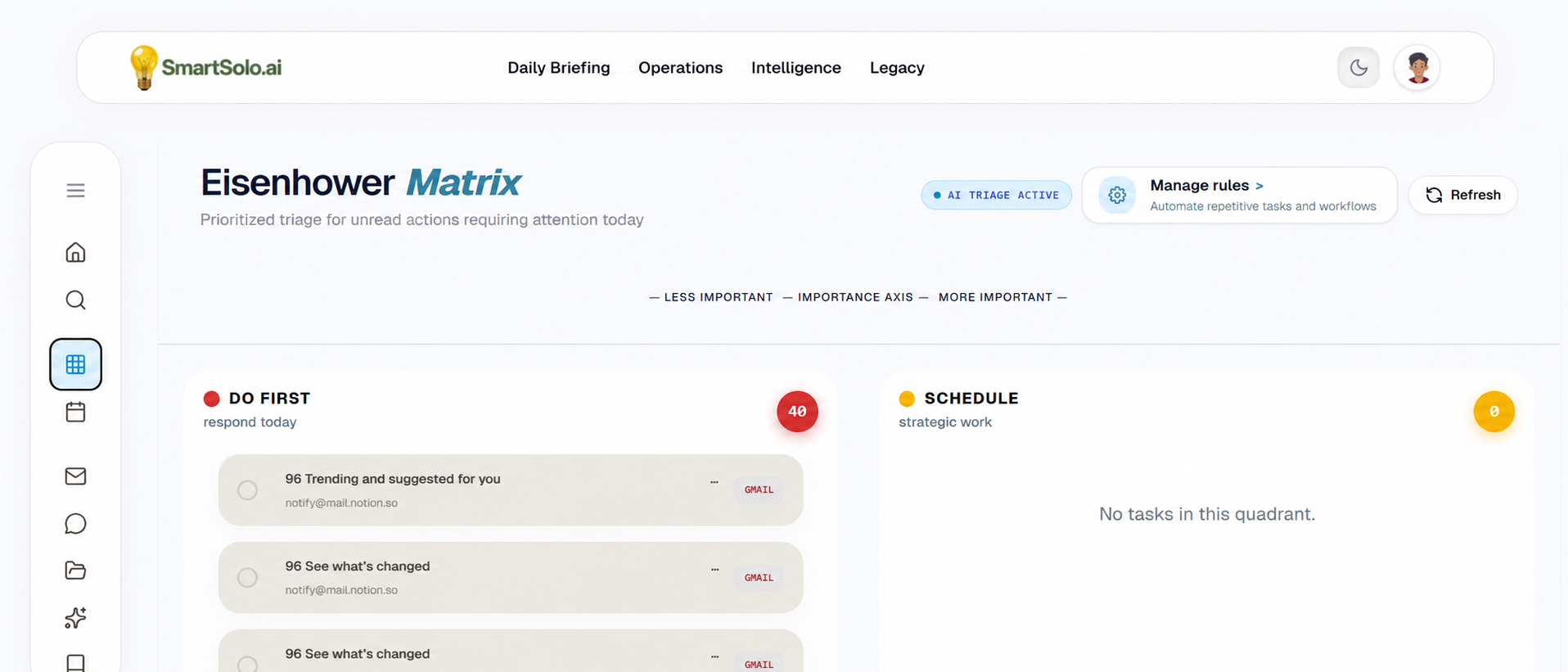The height and width of the screenshot is (672, 1568).
Task: Open the mail envelope sidebar icon
Action: (x=75, y=476)
